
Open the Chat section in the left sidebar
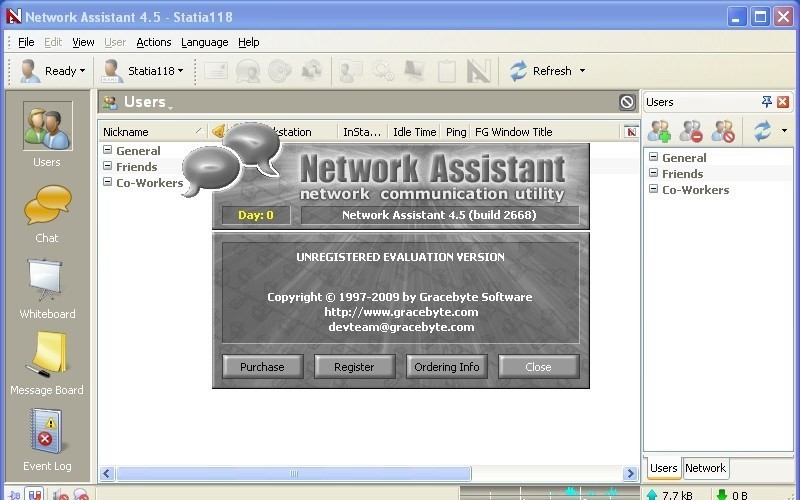(x=47, y=214)
